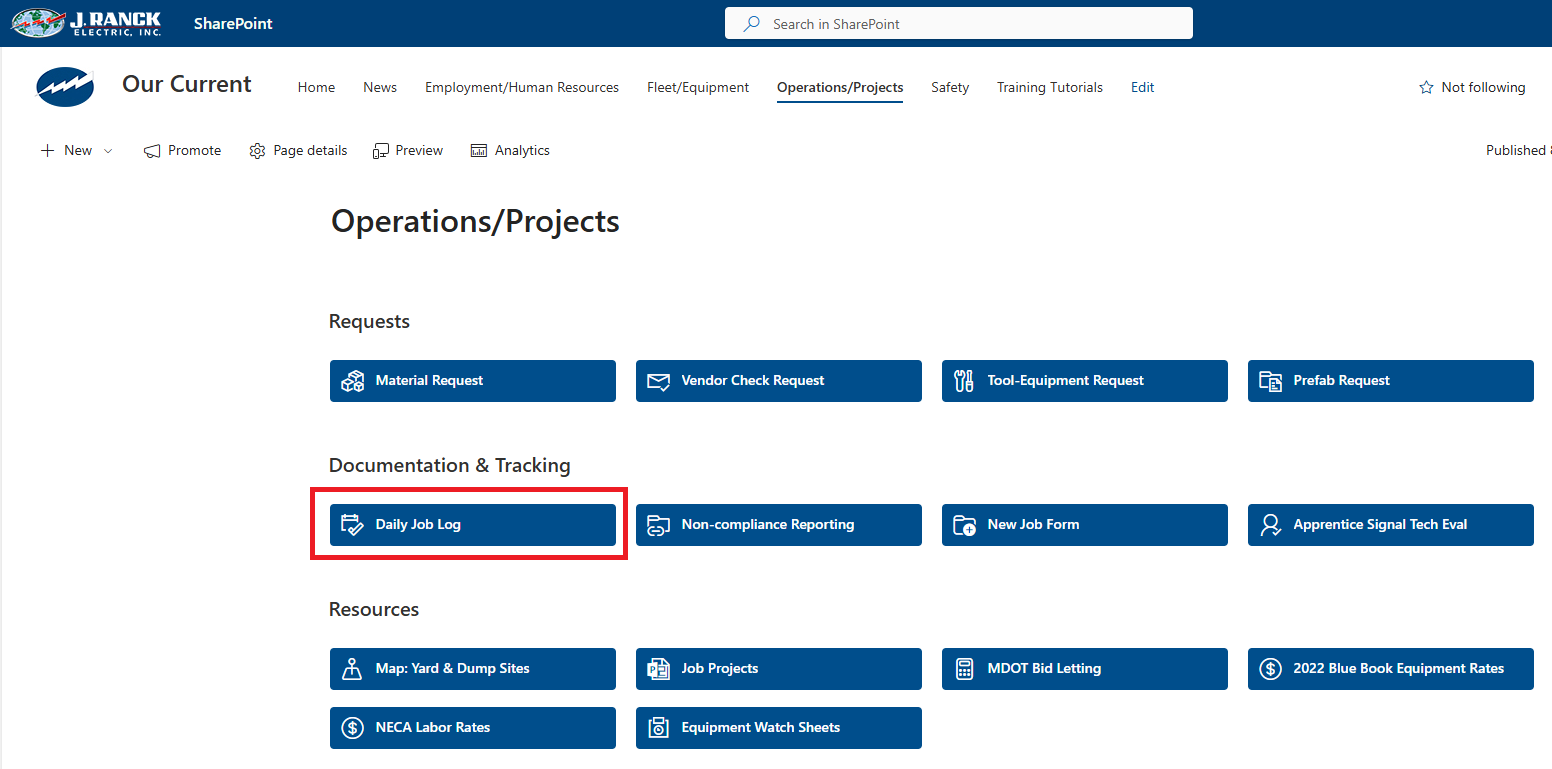The image size is (1552, 769).
Task: Toggle the Not following star
Action: pyautogui.click(x=1426, y=88)
